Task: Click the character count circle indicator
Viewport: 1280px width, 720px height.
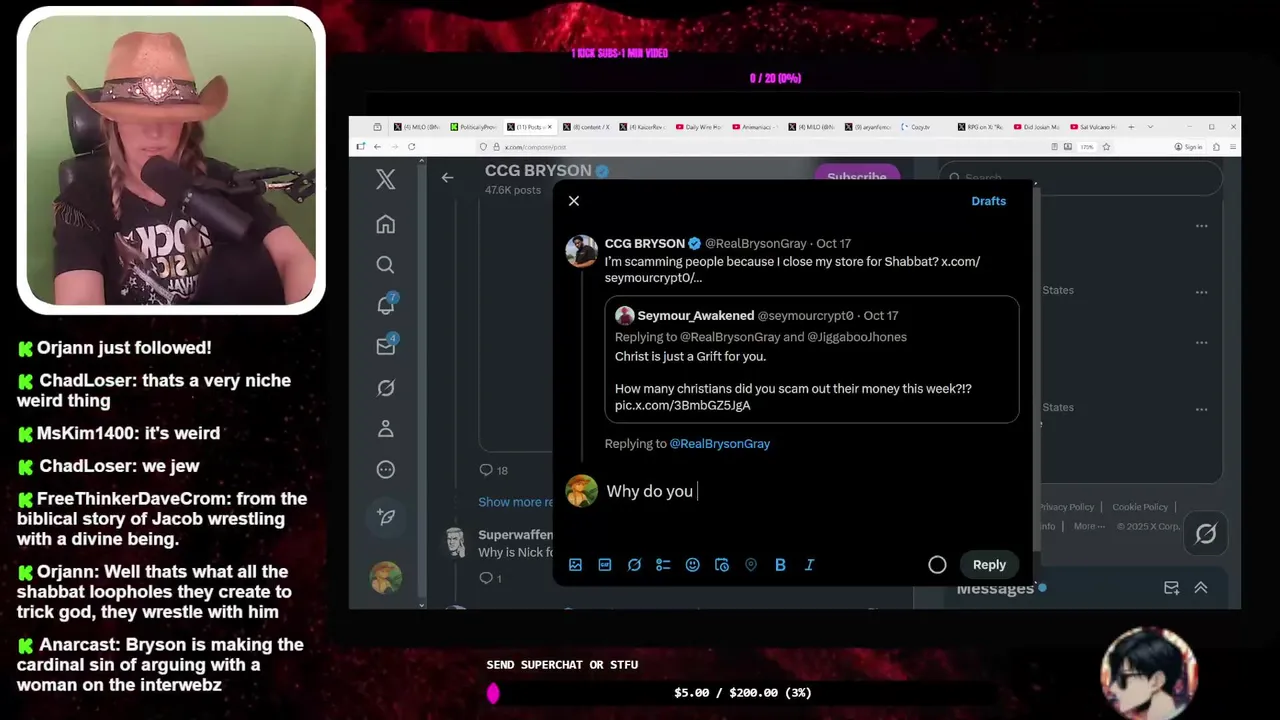Action: point(937,565)
